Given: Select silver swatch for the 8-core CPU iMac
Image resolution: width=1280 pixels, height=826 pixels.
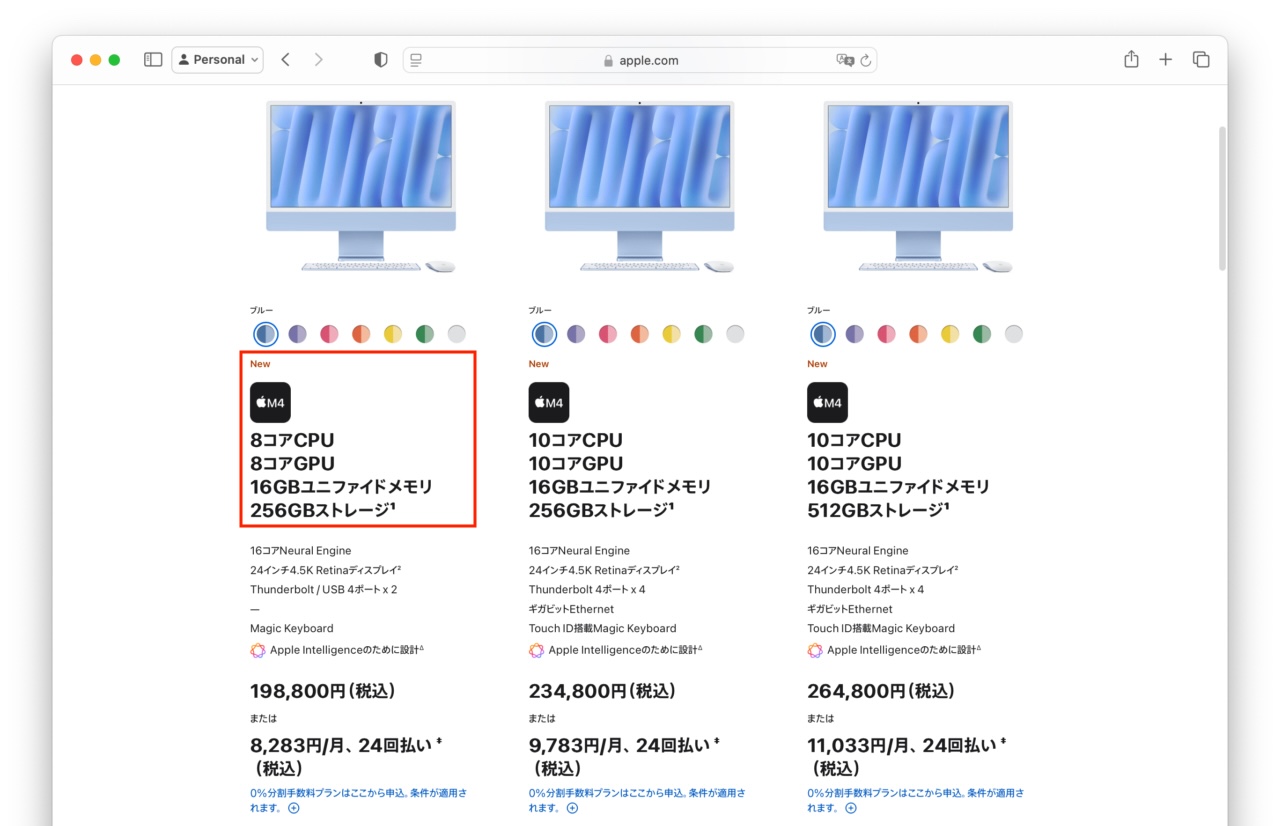Looking at the screenshot, I should [456, 334].
